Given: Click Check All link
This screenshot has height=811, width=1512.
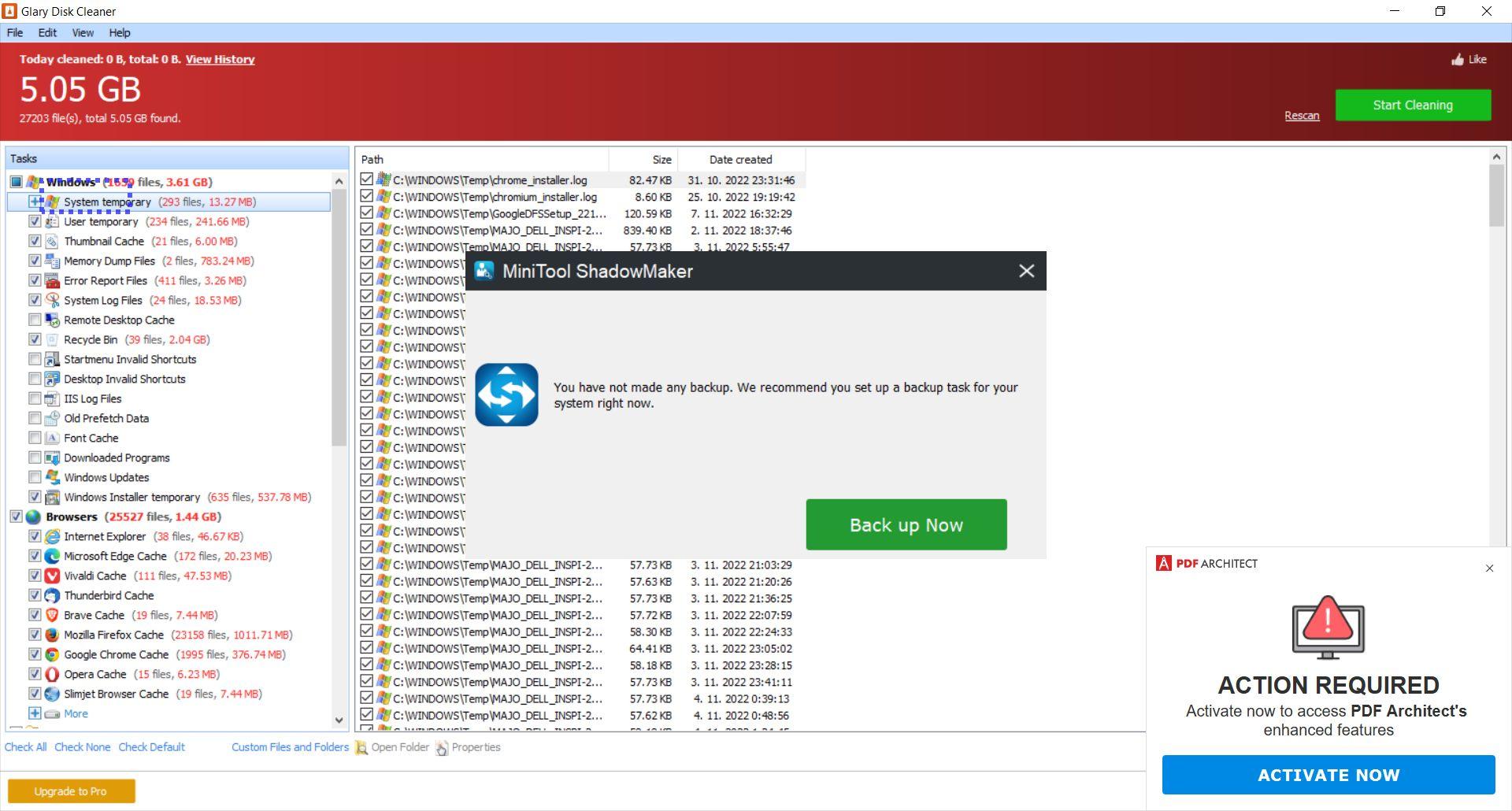Looking at the screenshot, I should 25,747.
